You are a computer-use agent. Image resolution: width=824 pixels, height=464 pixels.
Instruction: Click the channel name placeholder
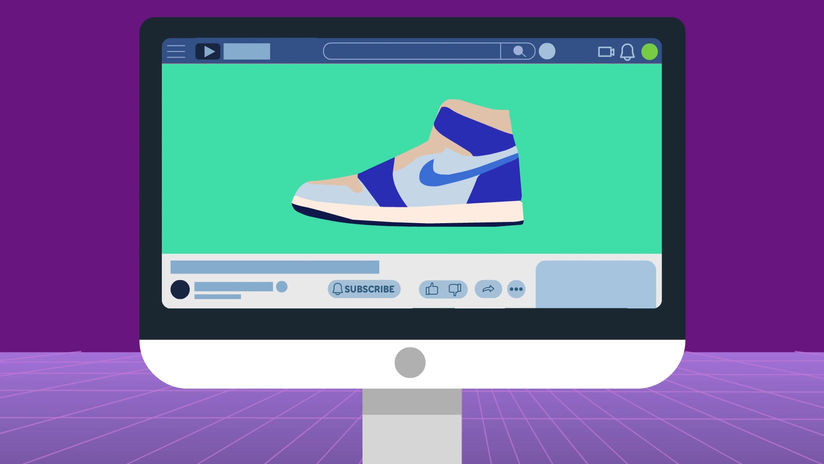click(x=234, y=286)
